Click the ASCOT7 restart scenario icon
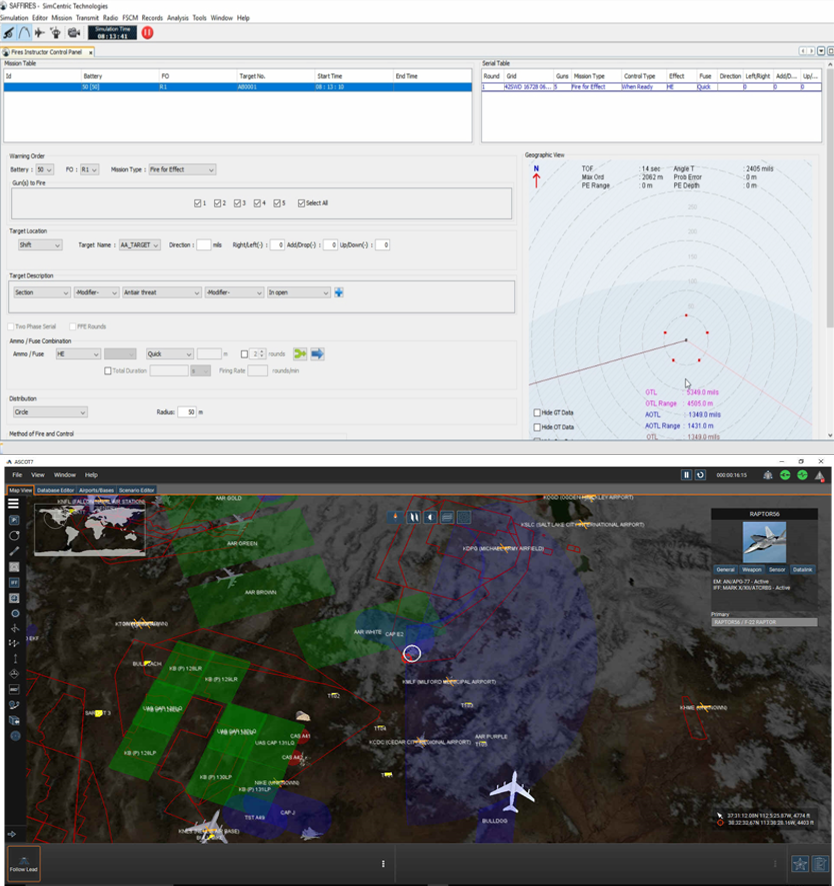 point(701,475)
